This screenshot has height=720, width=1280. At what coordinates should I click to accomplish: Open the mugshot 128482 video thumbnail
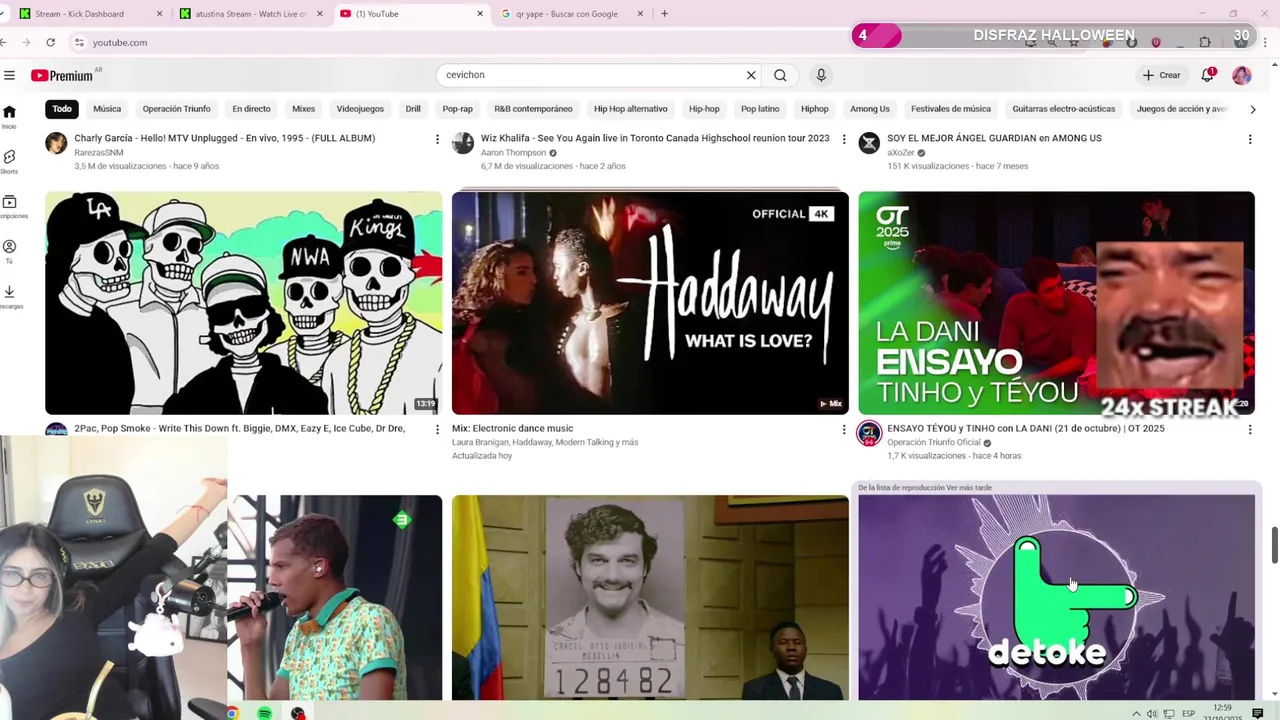(x=650, y=598)
